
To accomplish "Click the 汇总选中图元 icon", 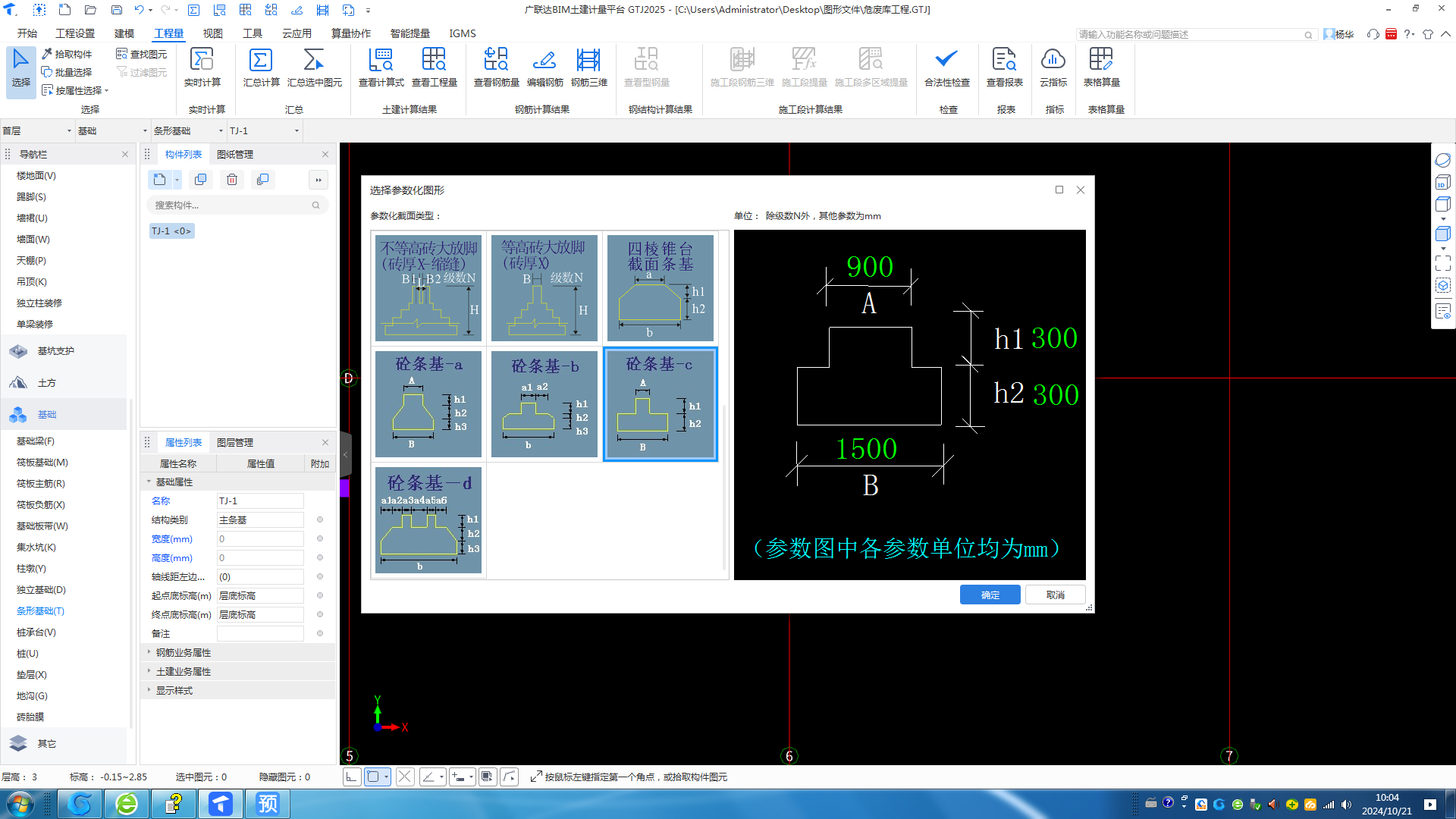I will 313,60.
